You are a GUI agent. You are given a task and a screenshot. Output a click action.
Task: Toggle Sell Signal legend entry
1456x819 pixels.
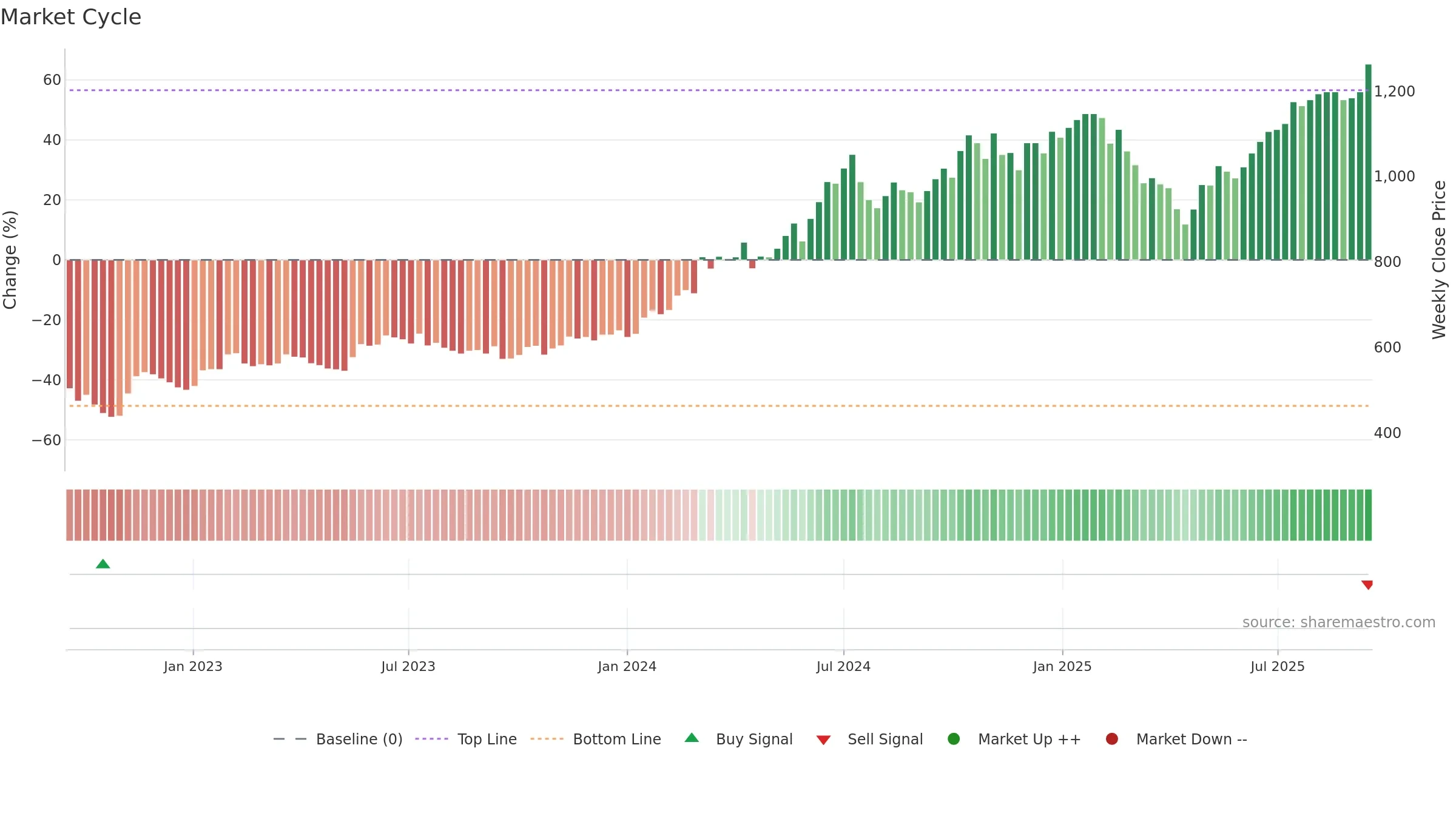click(x=869, y=739)
